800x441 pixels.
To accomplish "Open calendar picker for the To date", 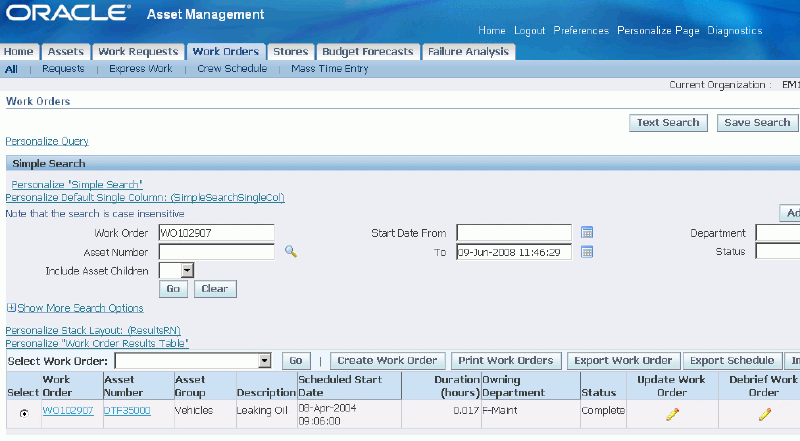I will click(x=587, y=252).
